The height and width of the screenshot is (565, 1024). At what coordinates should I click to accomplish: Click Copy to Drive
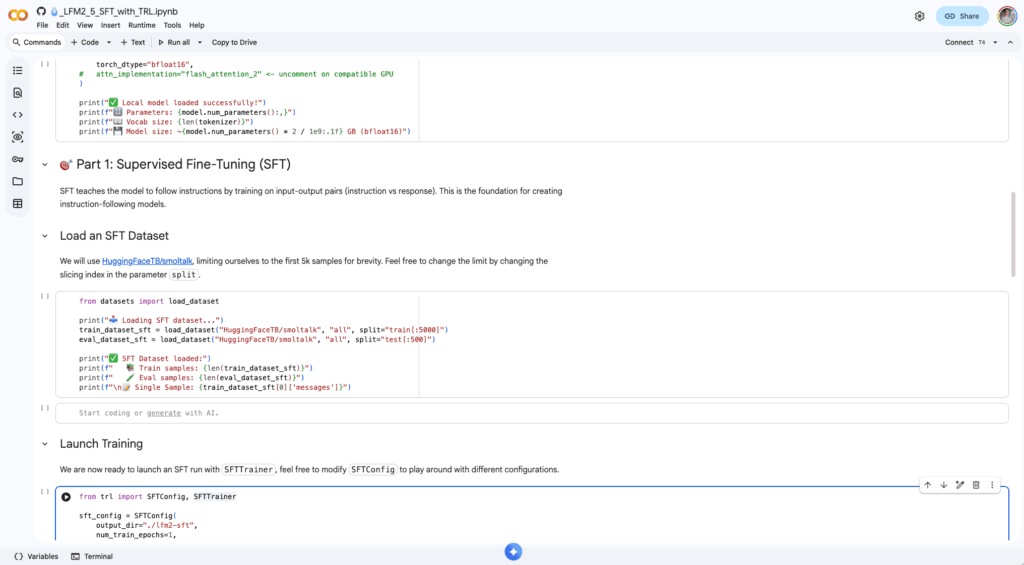click(x=234, y=42)
